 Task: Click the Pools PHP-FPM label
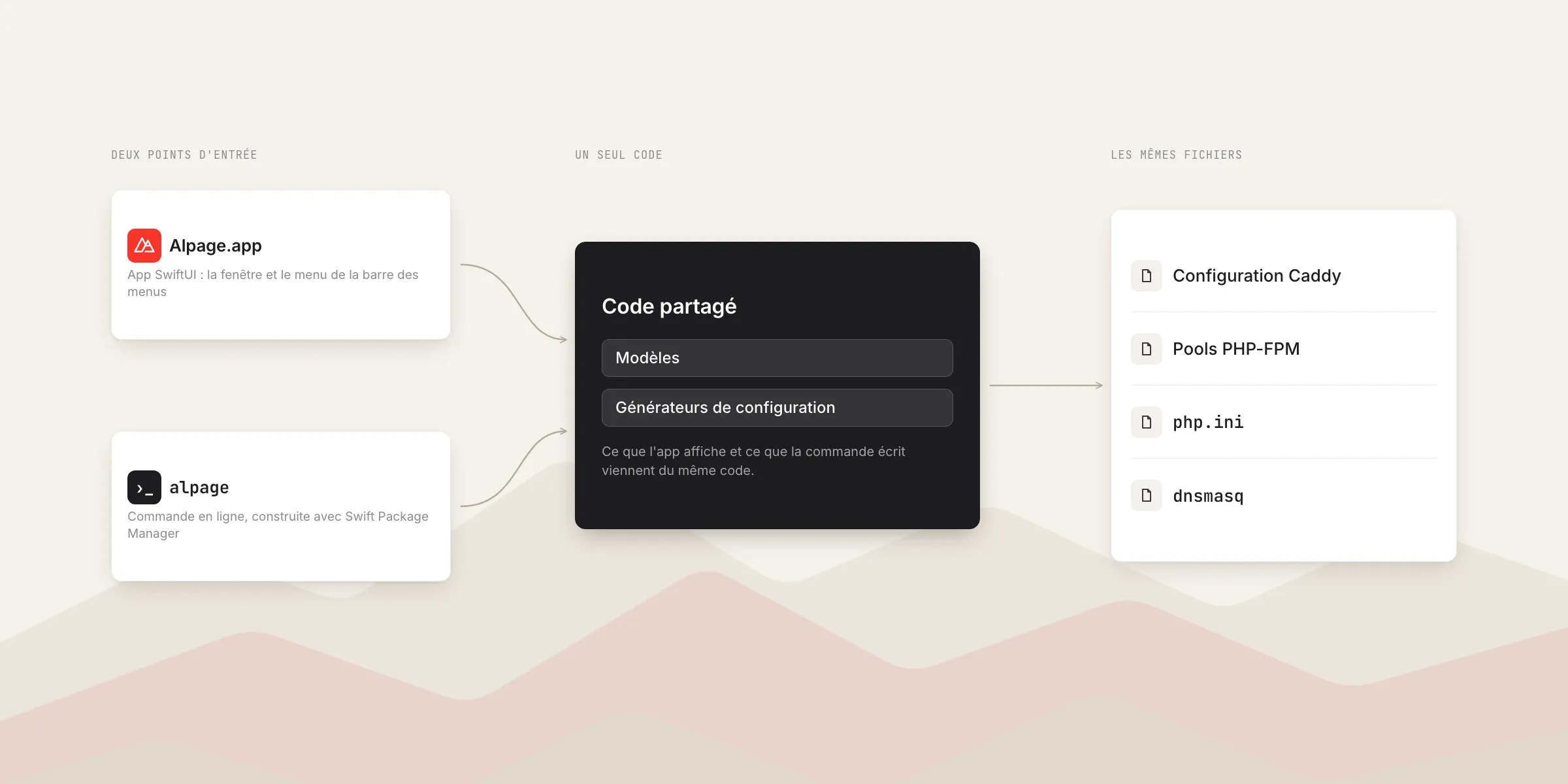click(x=1236, y=349)
